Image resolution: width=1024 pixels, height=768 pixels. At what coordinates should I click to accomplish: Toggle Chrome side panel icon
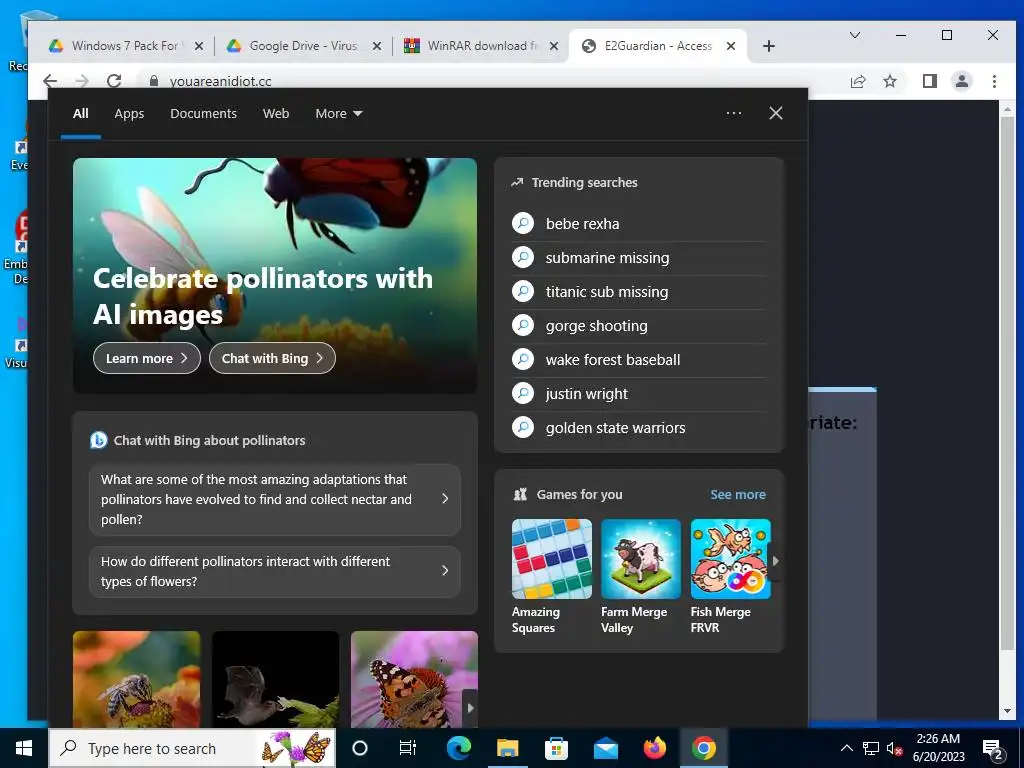tap(930, 81)
